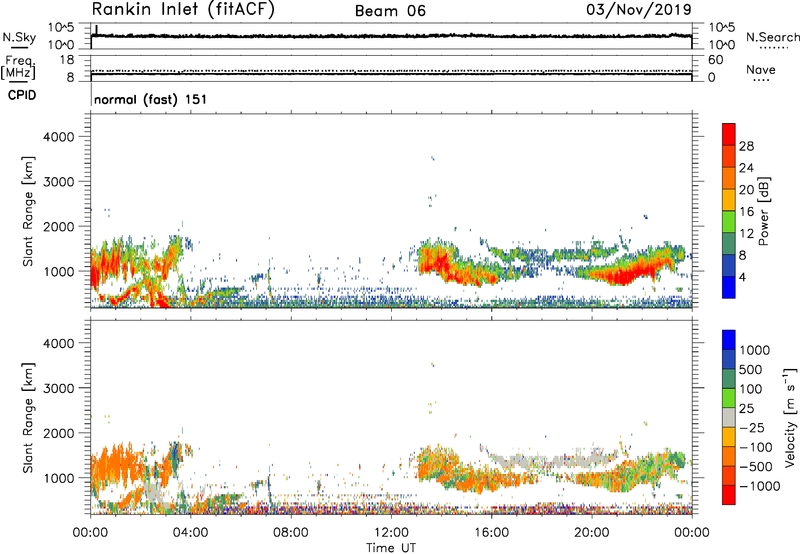Click the grey -25 to 25 Velocity color band
Screen dimensions: 800x554
pyautogui.click(x=729, y=417)
